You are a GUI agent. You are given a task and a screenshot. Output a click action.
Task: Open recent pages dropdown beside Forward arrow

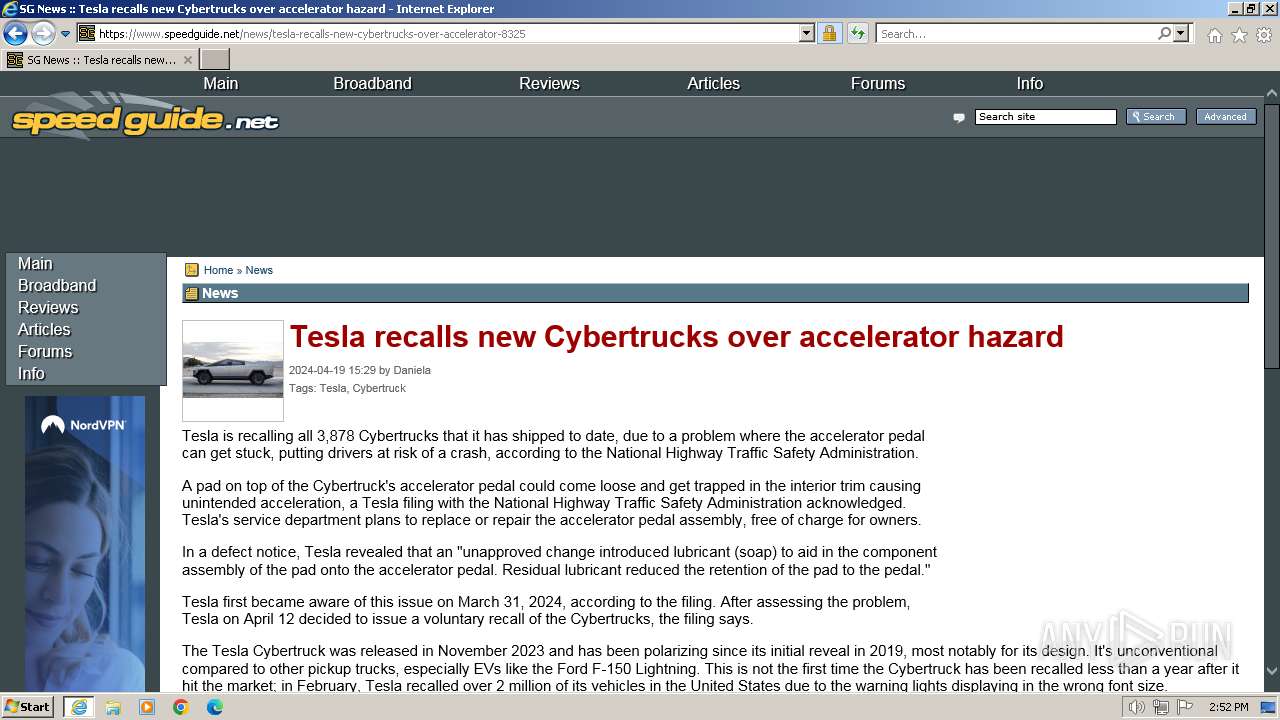pos(66,34)
